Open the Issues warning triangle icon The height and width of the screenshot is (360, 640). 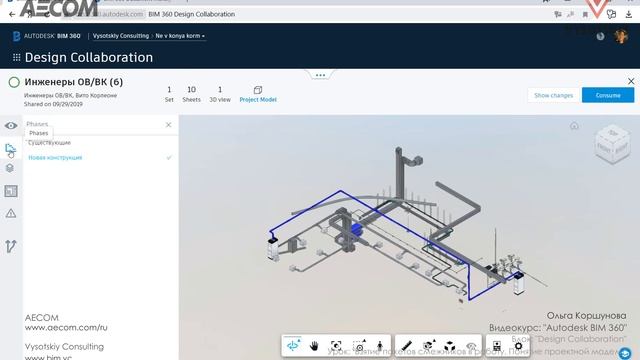click(x=11, y=213)
